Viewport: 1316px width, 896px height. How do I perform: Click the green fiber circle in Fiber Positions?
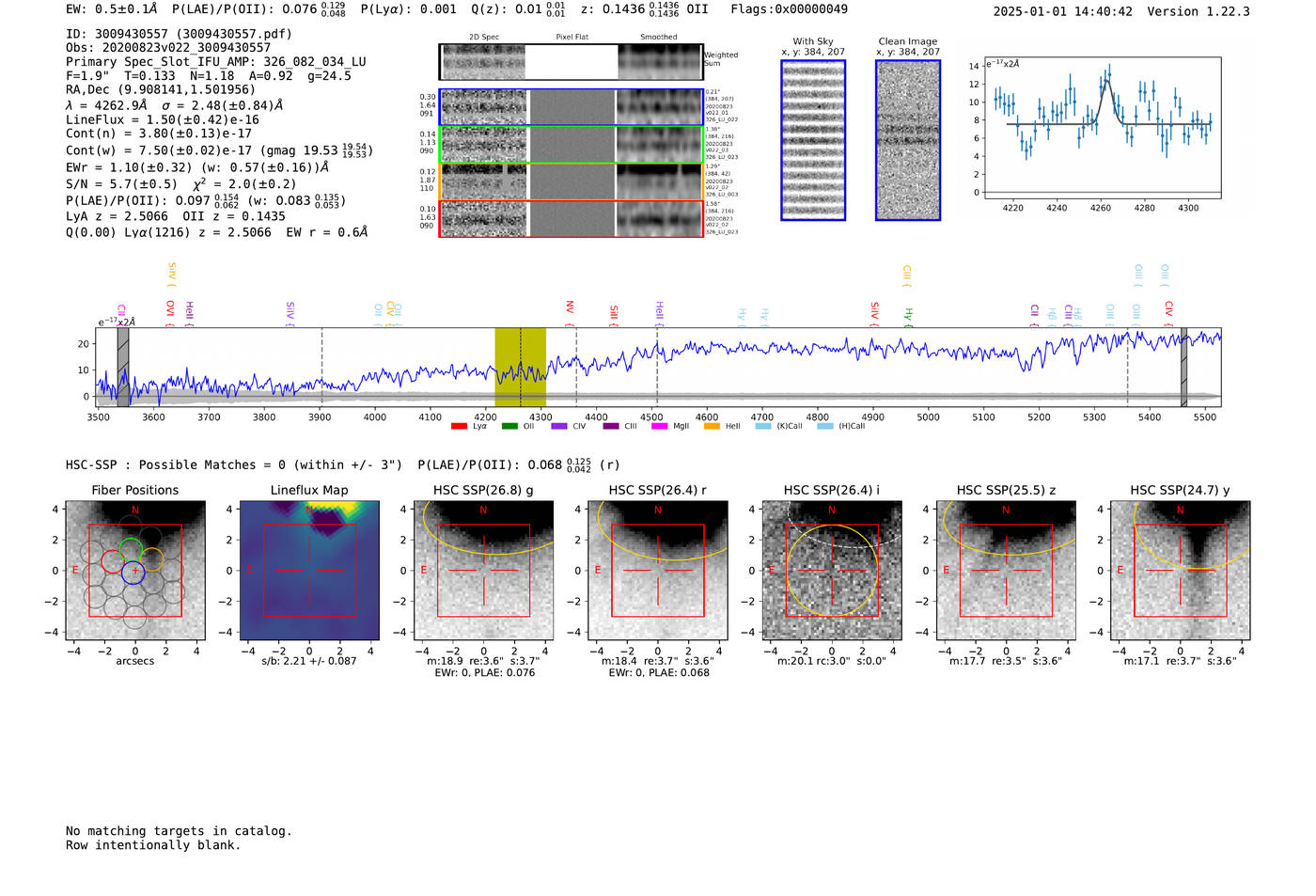point(132,550)
